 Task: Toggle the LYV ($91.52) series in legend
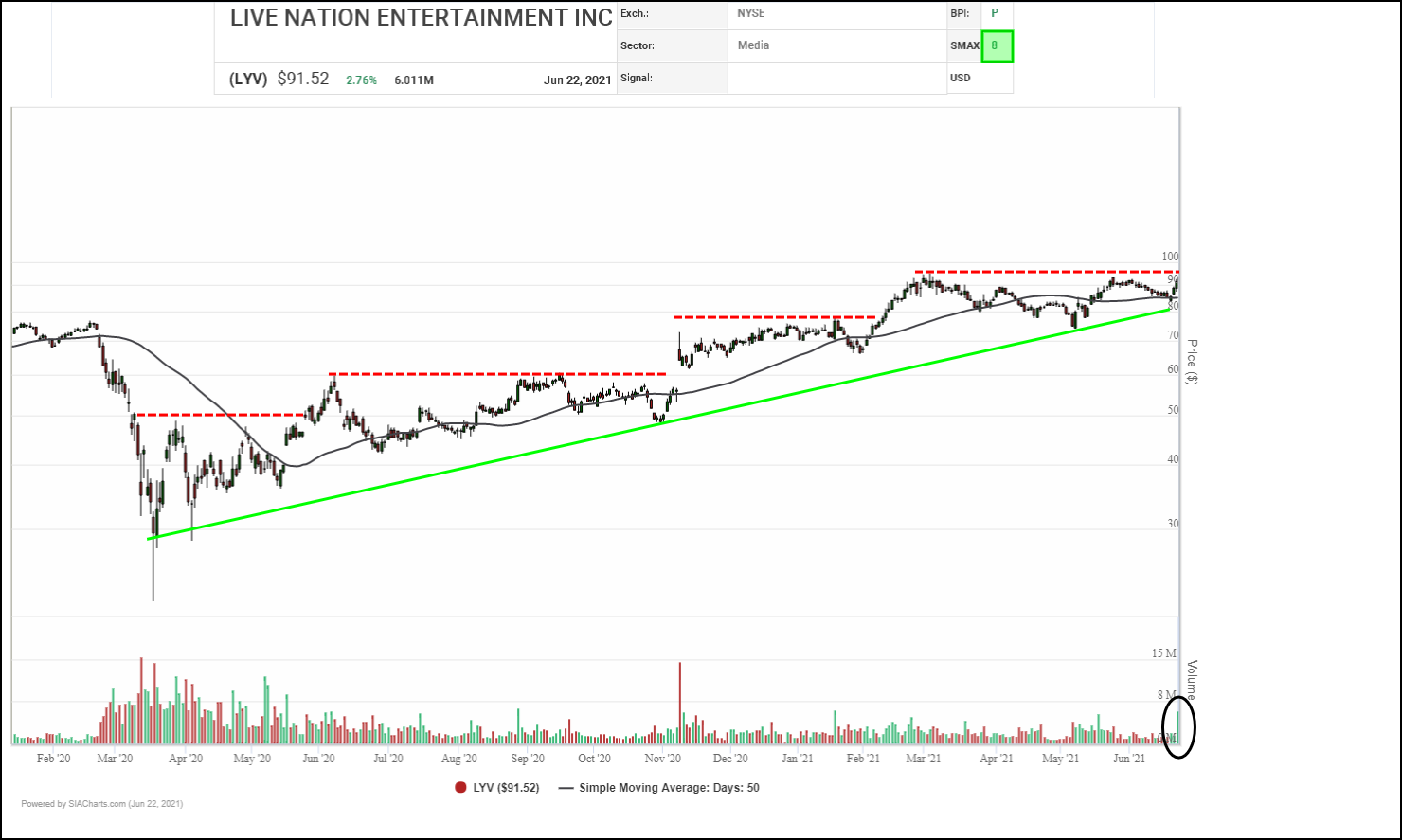(506, 787)
